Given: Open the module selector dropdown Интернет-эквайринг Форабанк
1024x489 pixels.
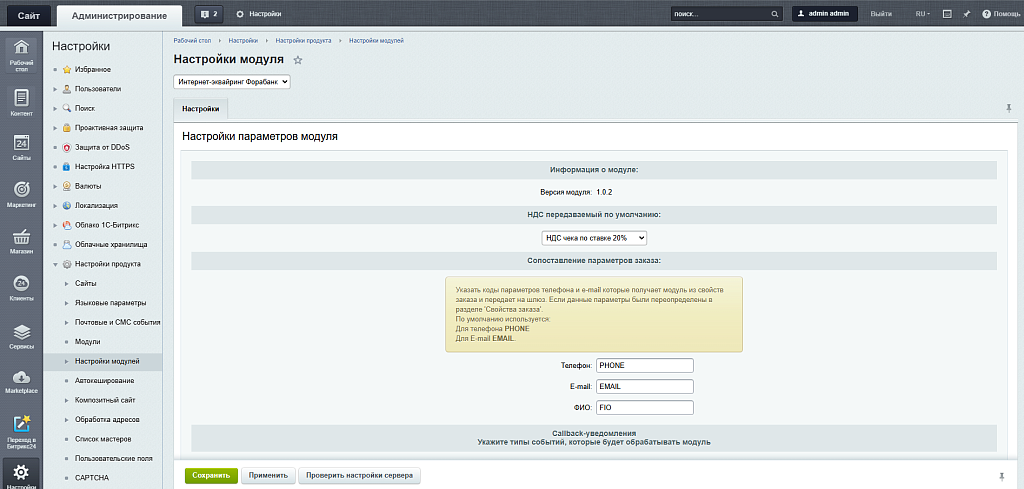Looking at the screenshot, I should click(x=232, y=82).
